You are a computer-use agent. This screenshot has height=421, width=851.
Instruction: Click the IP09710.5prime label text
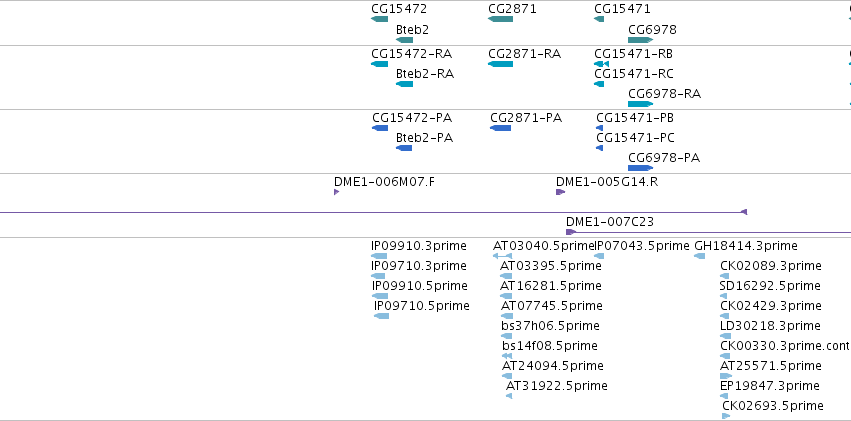[x=422, y=306]
